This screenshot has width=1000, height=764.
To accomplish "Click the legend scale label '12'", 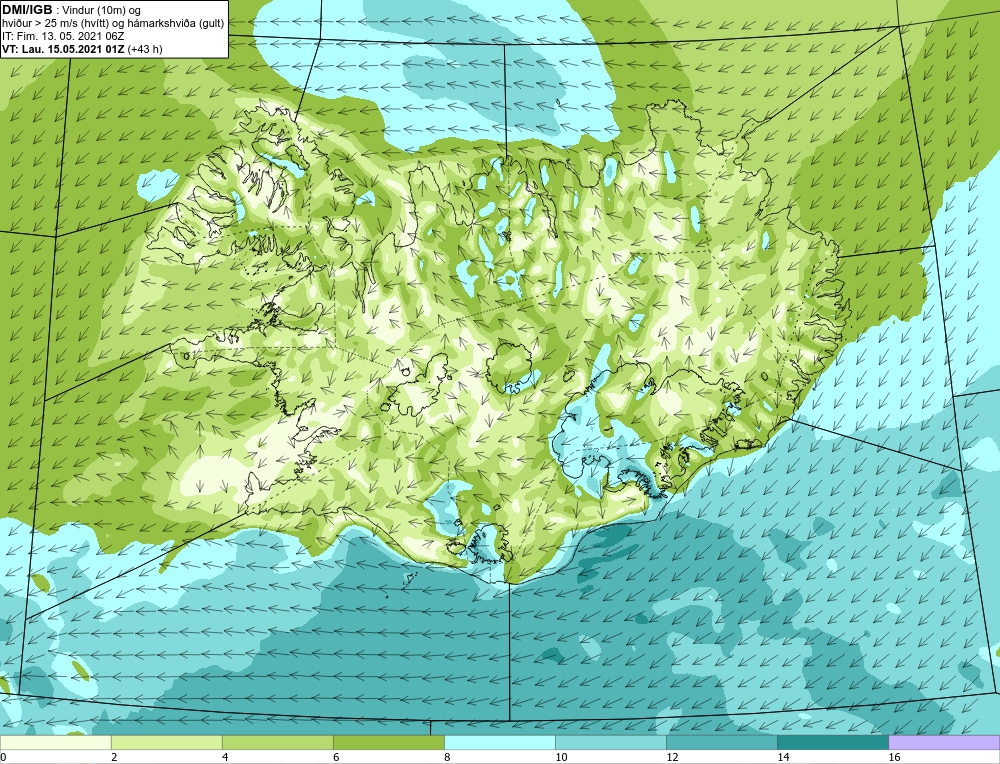I will [x=672, y=757].
